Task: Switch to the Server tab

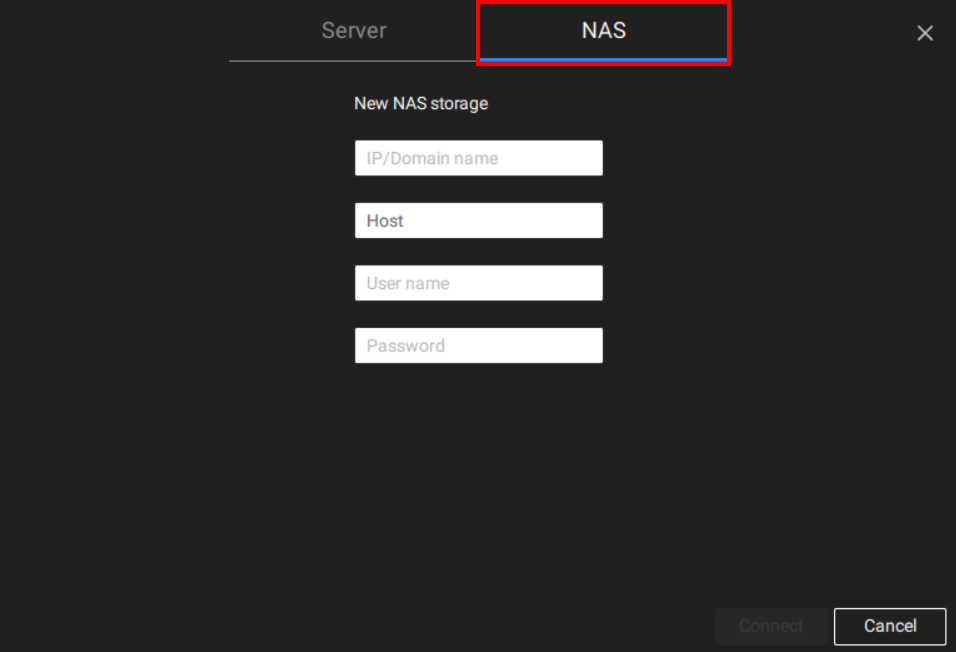Action: click(354, 30)
